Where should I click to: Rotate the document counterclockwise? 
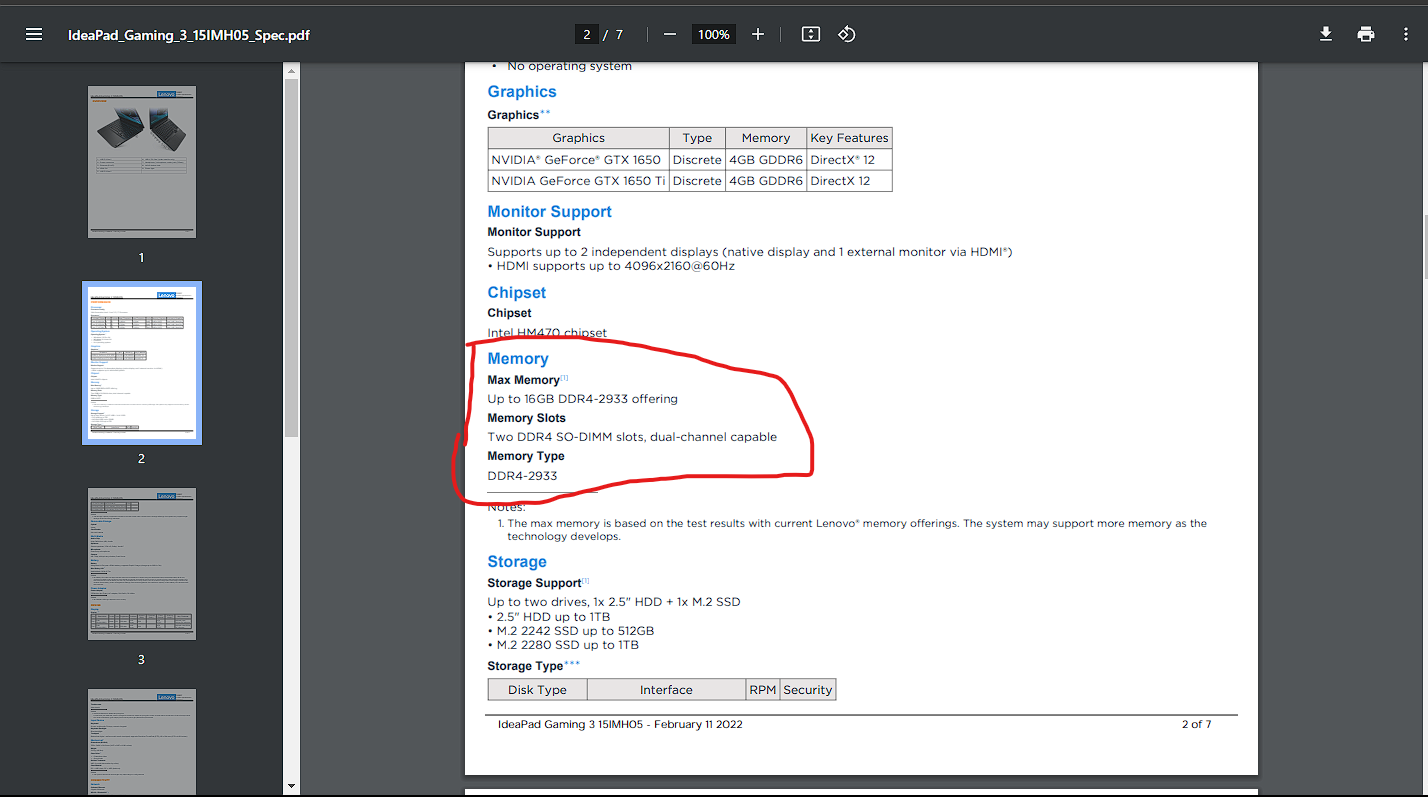point(847,34)
